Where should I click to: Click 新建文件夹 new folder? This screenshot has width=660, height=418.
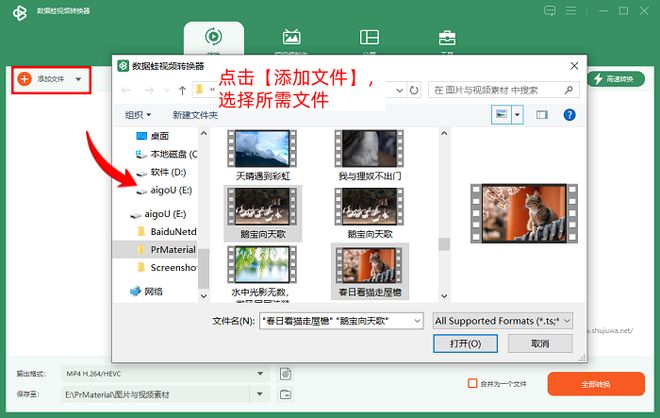click(195, 115)
